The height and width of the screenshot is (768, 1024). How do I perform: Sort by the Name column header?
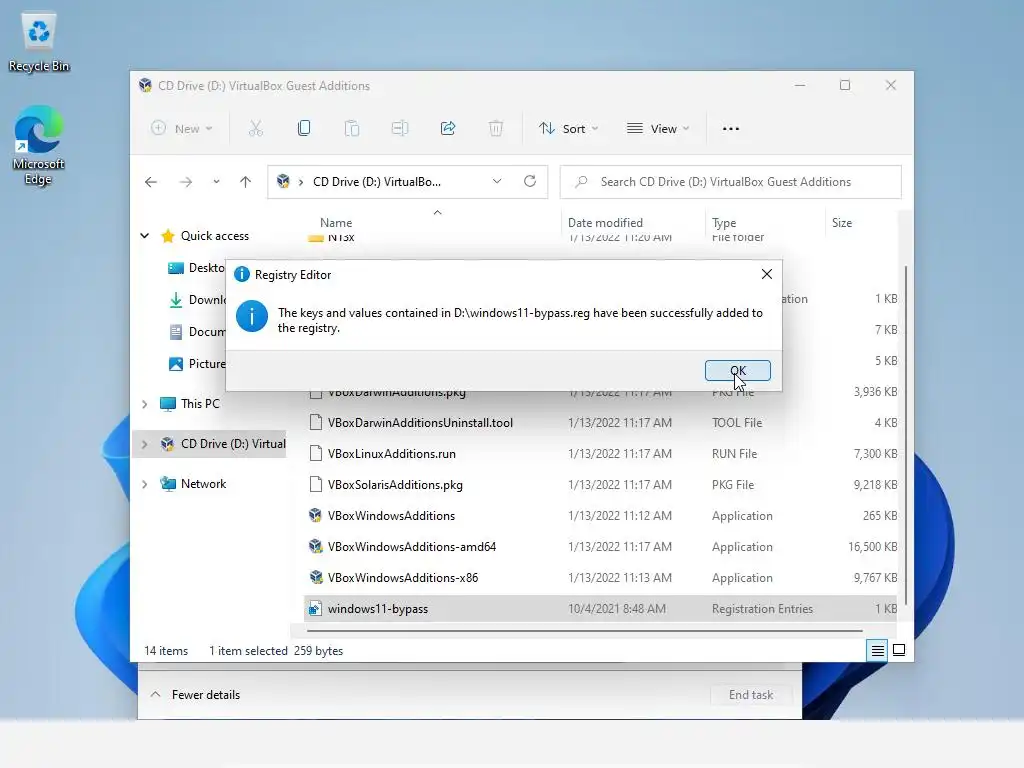point(336,223)
